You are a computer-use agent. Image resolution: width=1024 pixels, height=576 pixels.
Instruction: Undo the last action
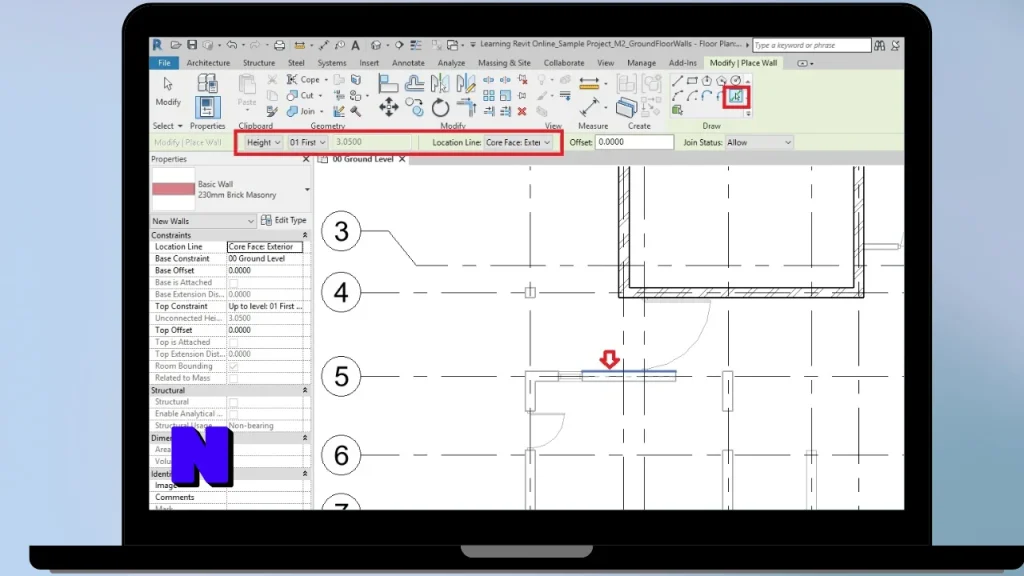click(232, 45)
